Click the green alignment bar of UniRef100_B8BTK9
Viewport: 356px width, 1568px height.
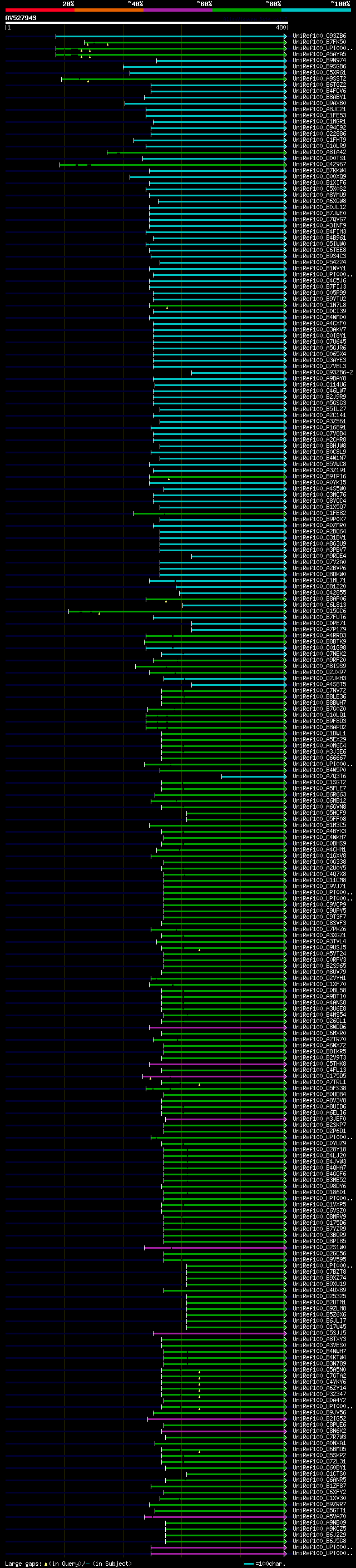215,641
